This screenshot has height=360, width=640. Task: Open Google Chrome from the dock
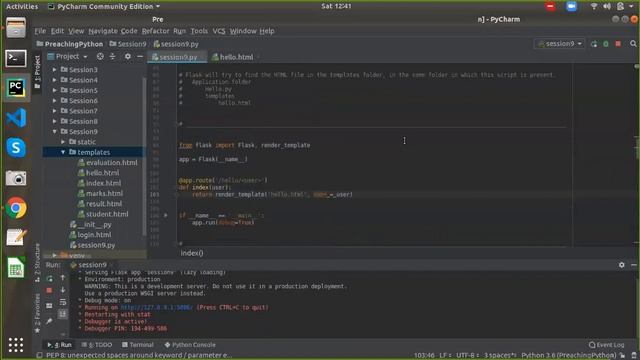tap(16, 208)
